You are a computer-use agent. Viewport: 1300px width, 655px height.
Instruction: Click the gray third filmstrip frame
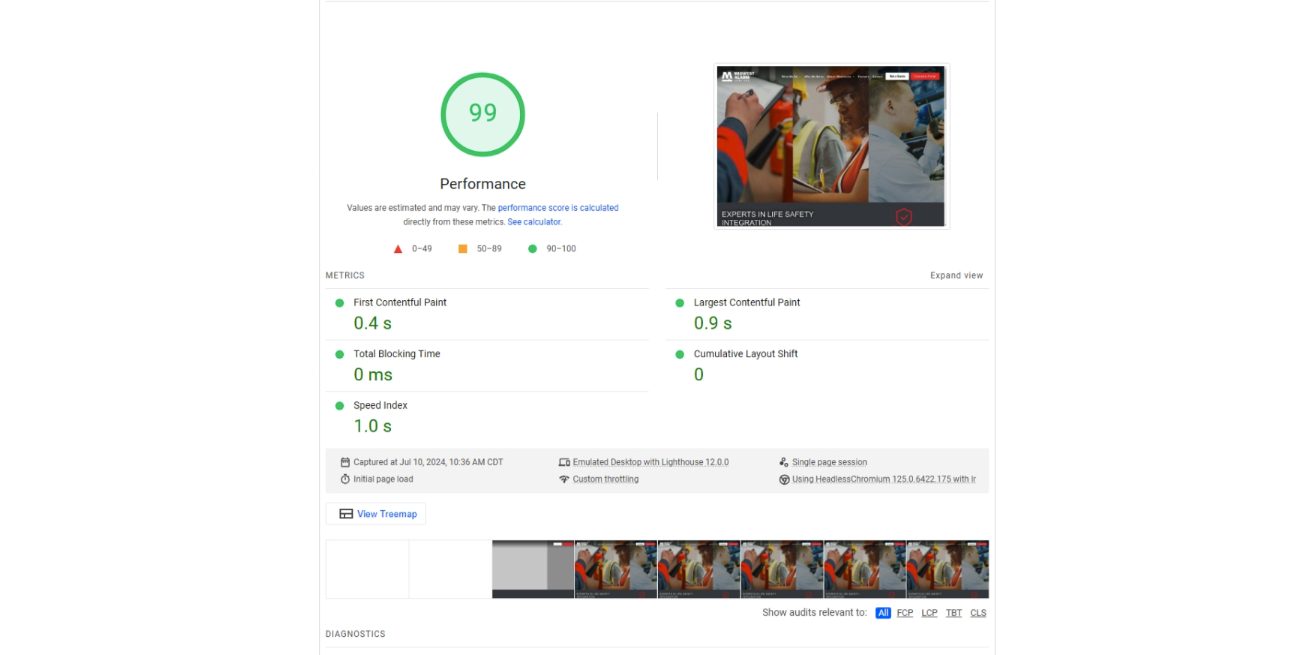(533, 569)
